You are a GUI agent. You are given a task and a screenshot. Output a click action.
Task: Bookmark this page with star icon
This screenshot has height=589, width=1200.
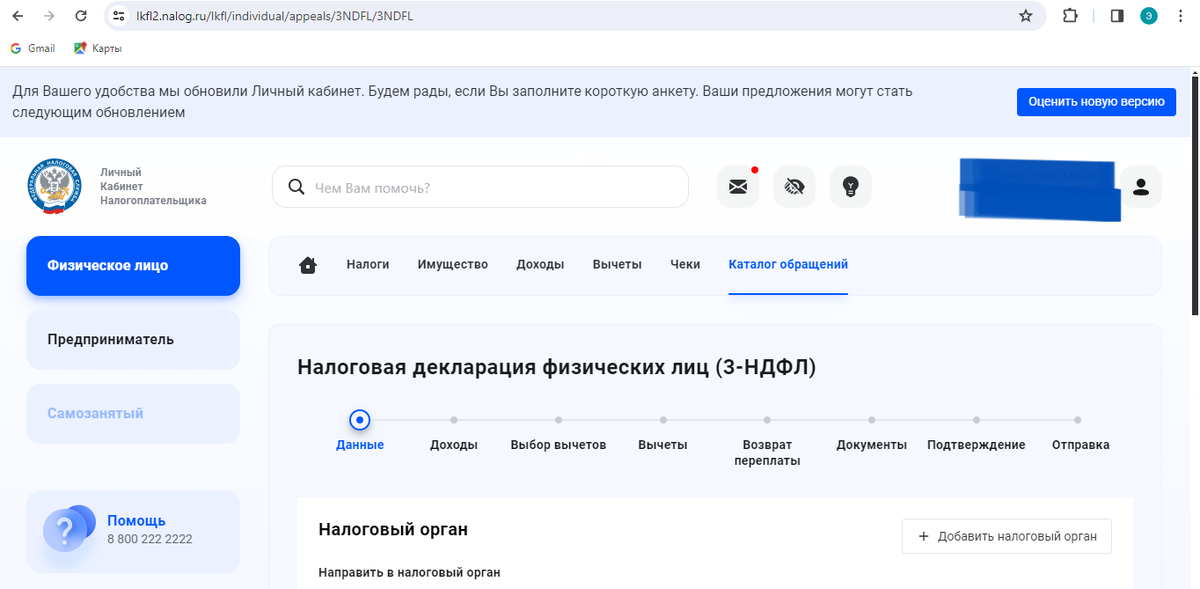[x=1025, y=16]
